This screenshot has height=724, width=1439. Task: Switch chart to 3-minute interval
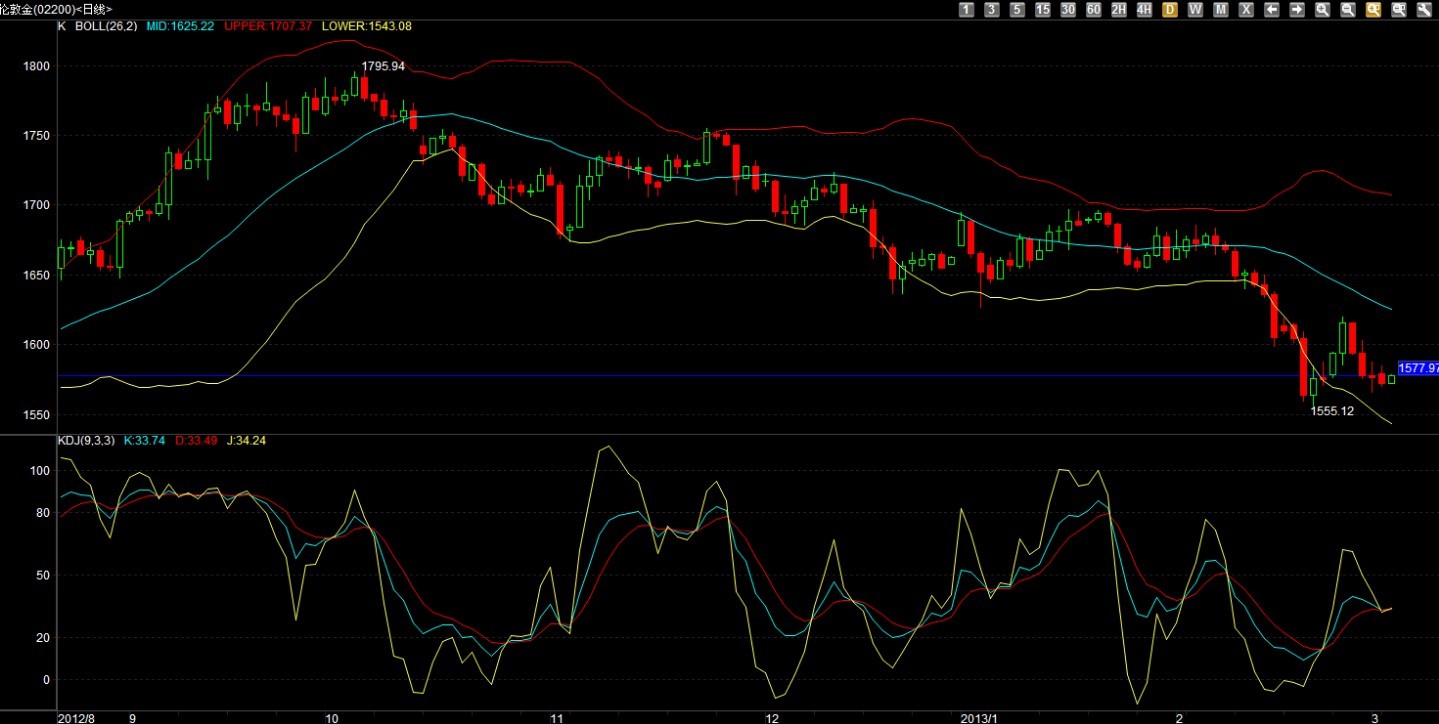click(992, 9)
